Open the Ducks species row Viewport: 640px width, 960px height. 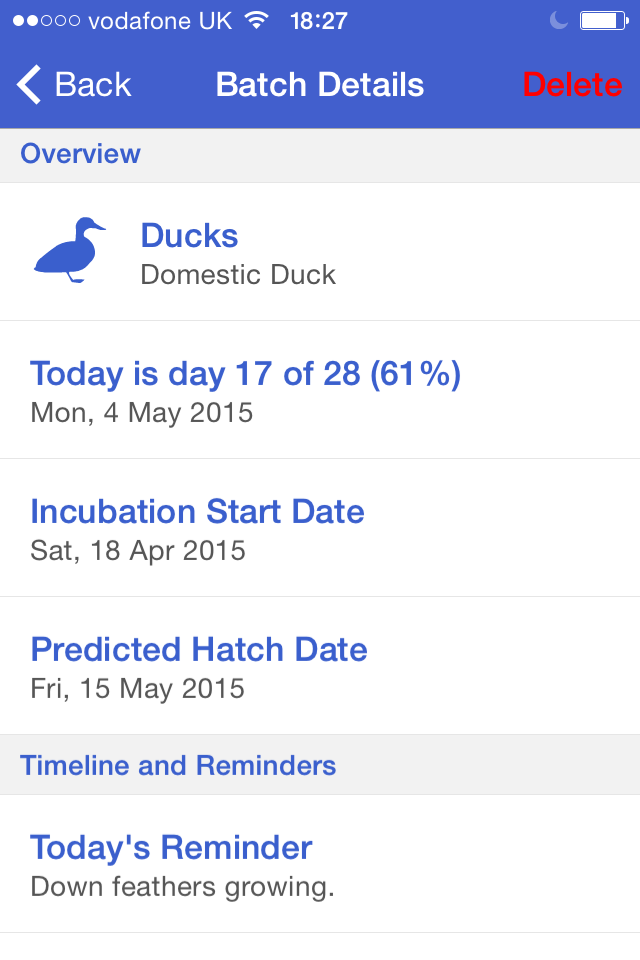click(320, 252)
